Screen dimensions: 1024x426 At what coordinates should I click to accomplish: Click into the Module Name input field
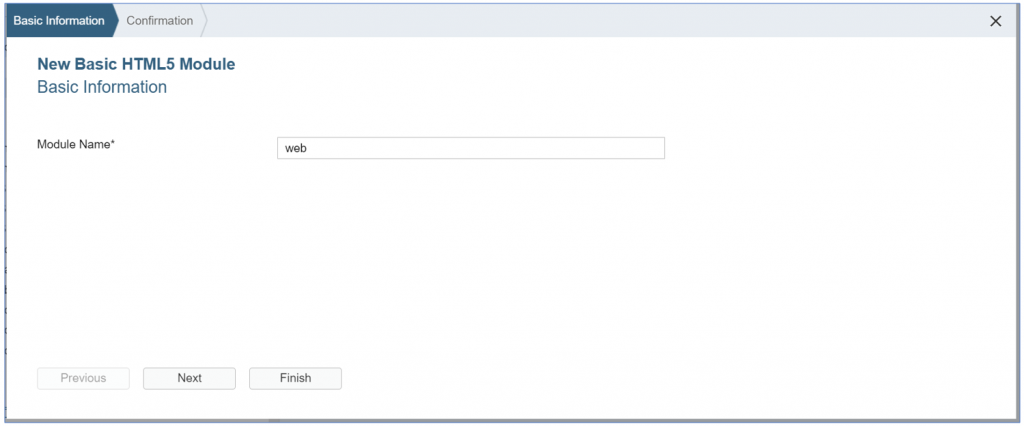470,148
